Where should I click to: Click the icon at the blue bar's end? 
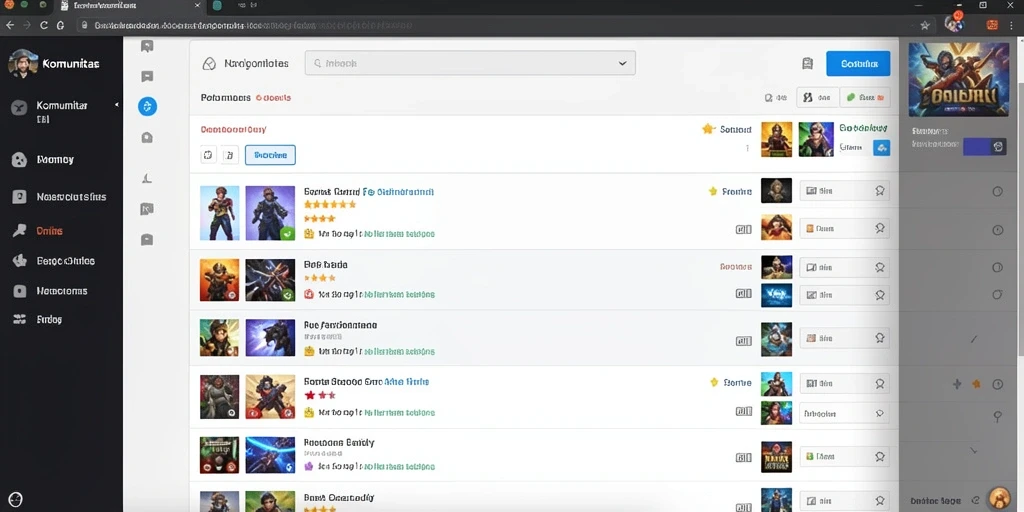(999, 146)
